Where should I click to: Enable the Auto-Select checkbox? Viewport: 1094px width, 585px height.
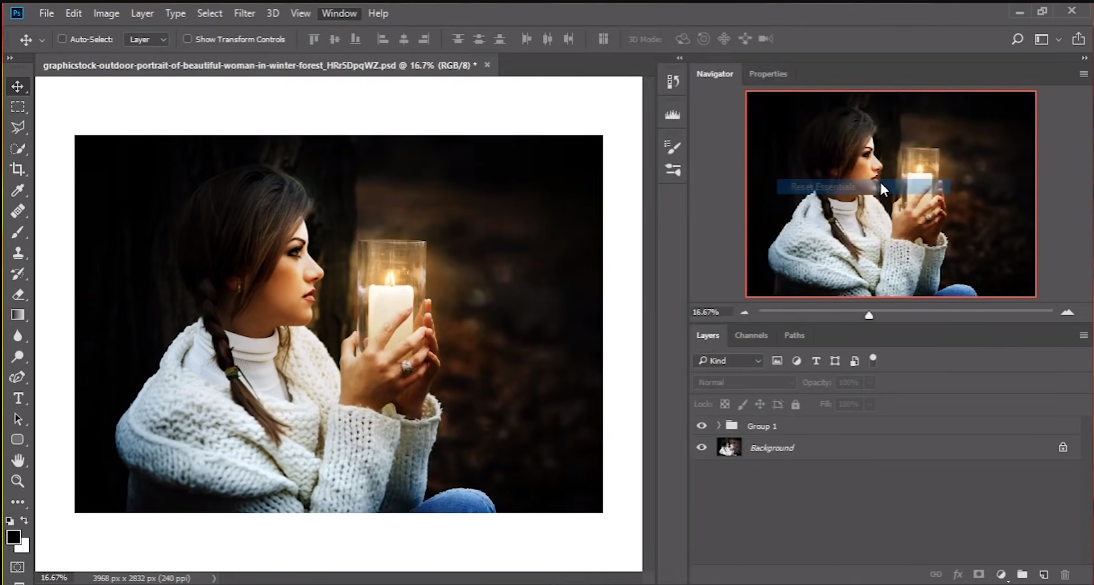(x=62, y=39)
